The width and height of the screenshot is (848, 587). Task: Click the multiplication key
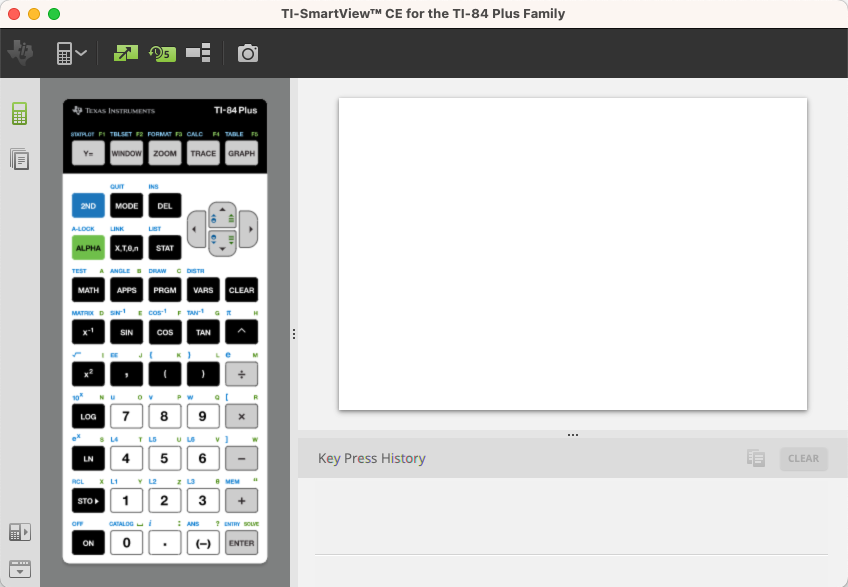(242, 416)
